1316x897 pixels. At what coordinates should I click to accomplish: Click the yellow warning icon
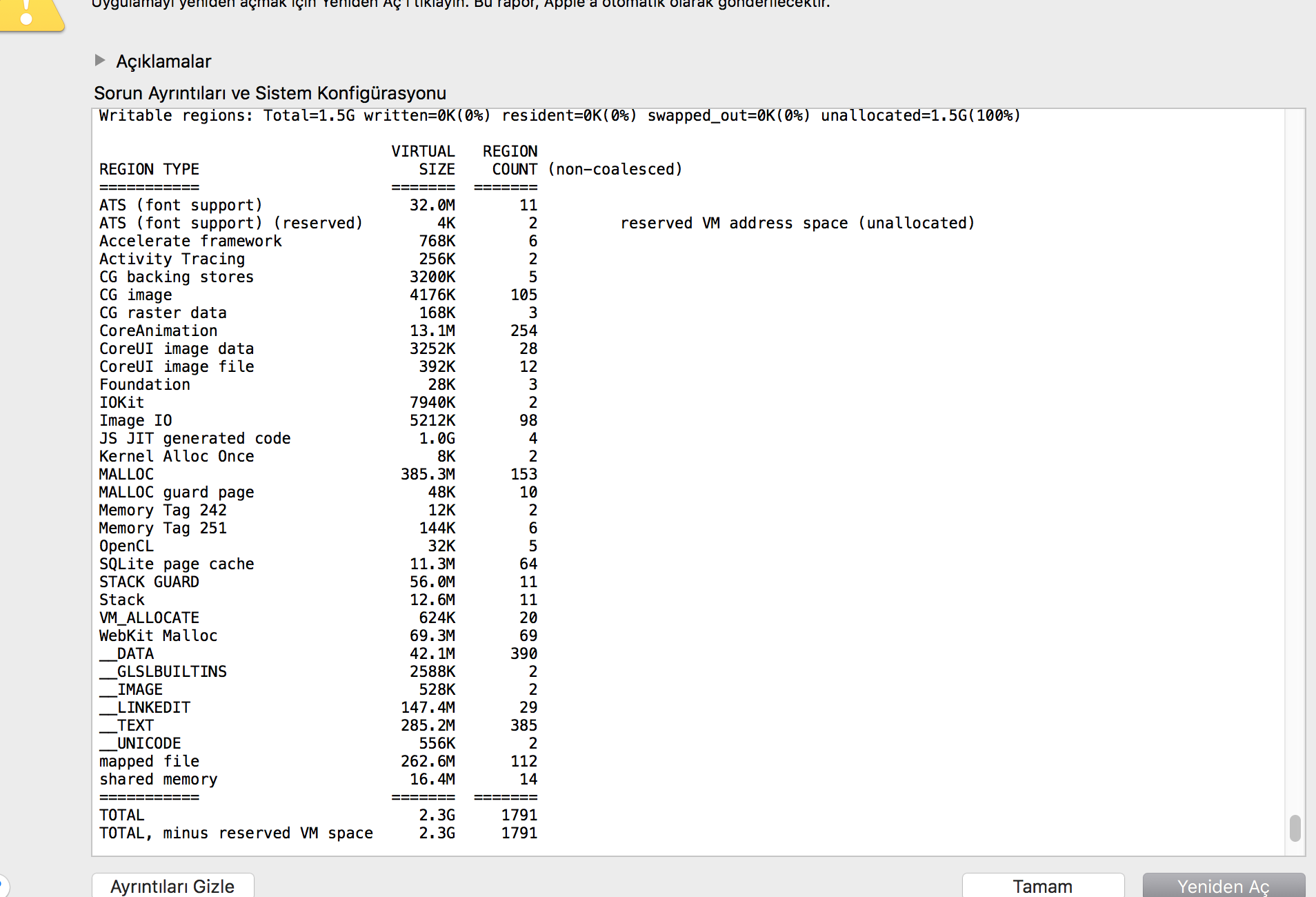(x=31, y=15)
